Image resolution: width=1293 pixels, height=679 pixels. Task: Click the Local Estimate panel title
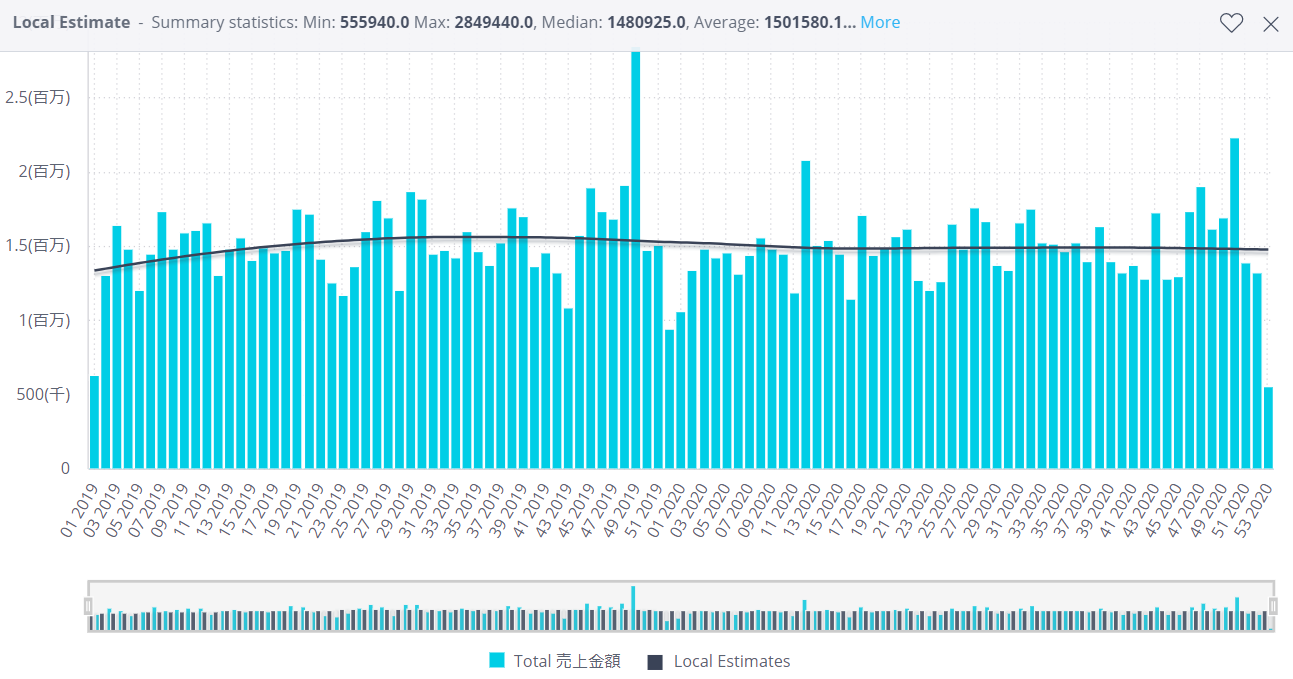pos(71,22)
